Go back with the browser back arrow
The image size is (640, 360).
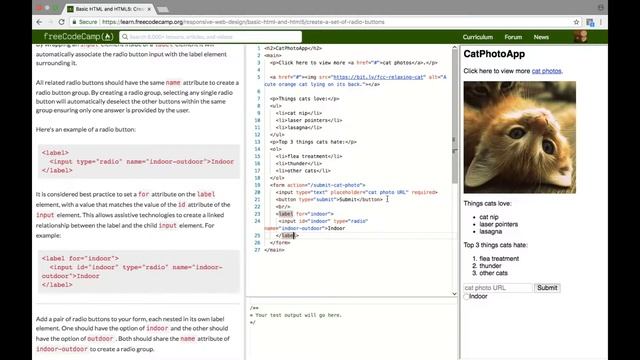39,22
